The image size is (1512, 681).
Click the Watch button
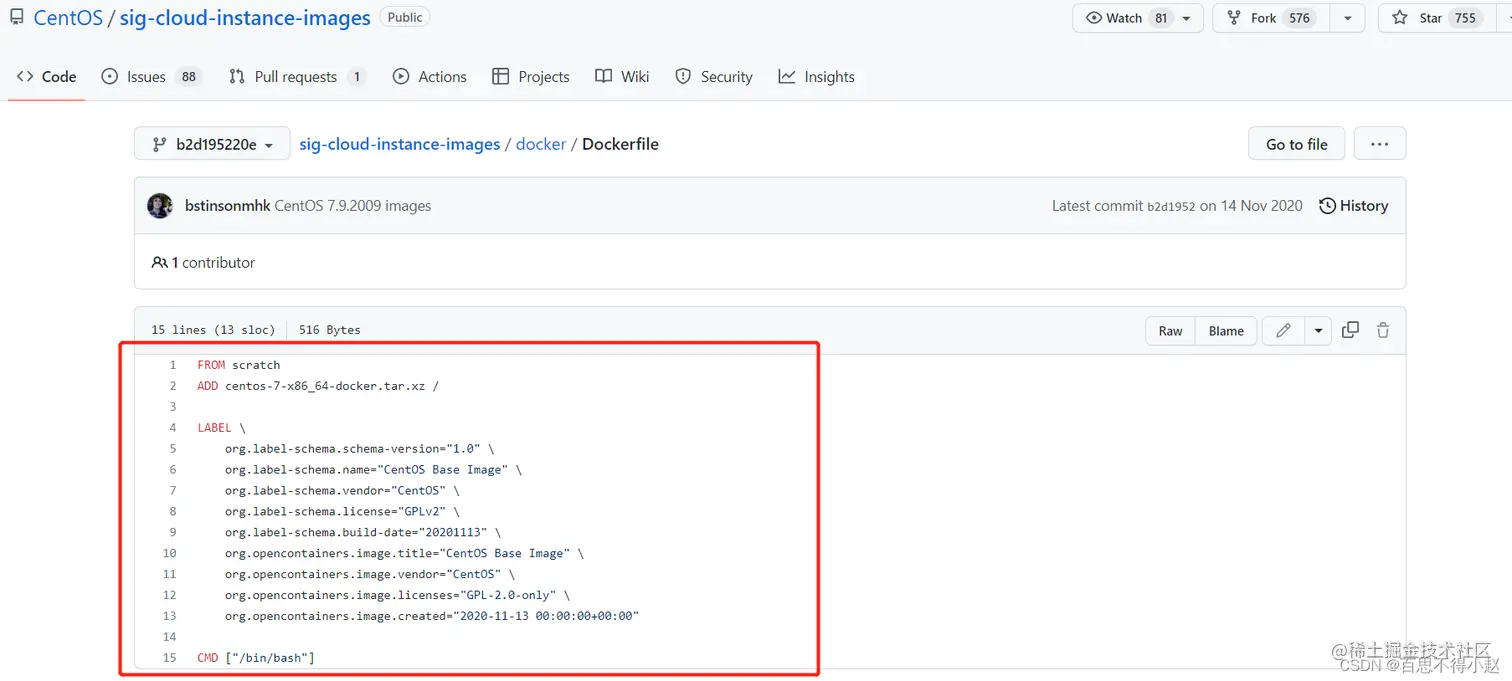[1128, 18]
